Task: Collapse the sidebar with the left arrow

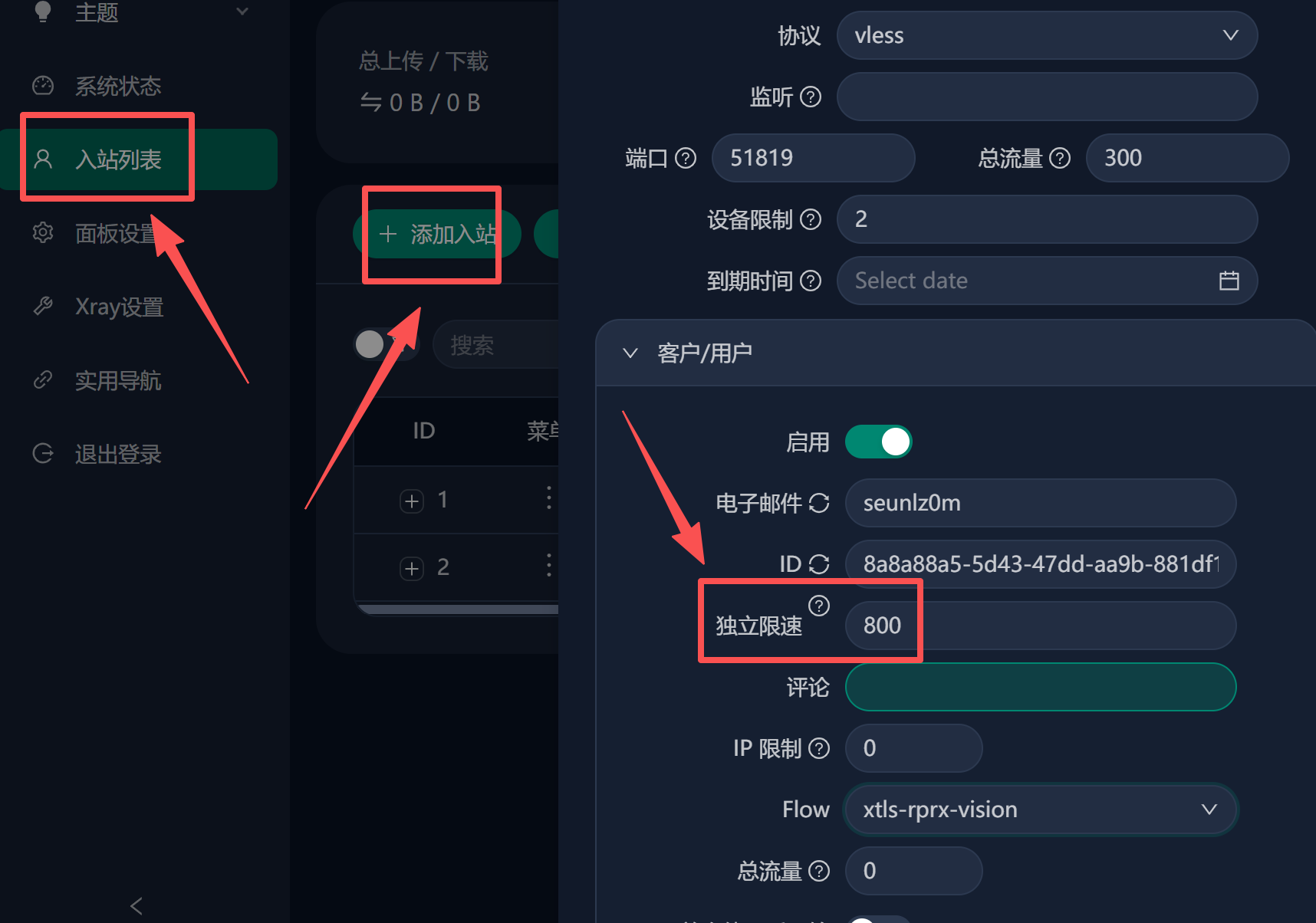Action: pos(137,906)
